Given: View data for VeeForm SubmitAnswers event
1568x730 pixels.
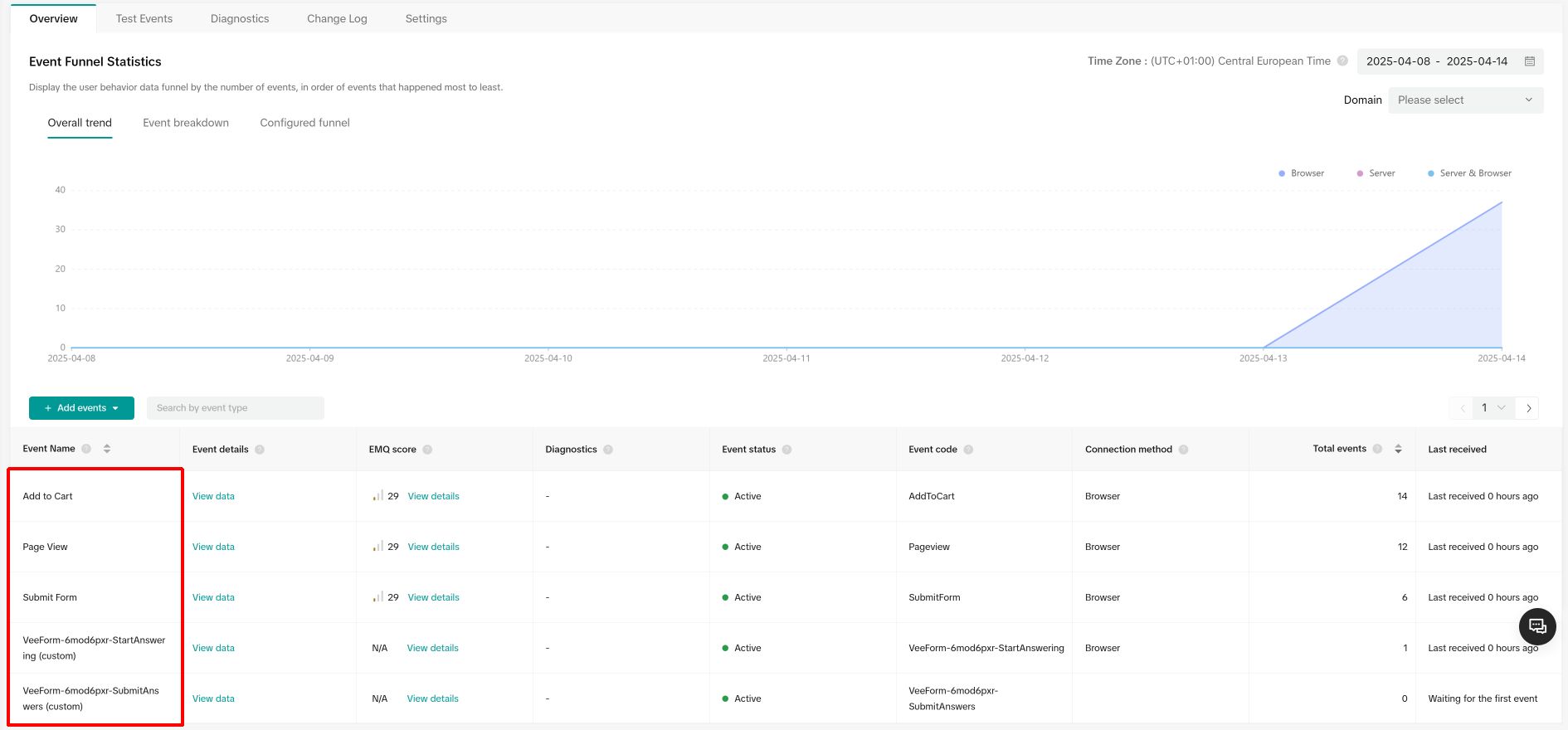Looking at the screenshot, I should point(213,698).
